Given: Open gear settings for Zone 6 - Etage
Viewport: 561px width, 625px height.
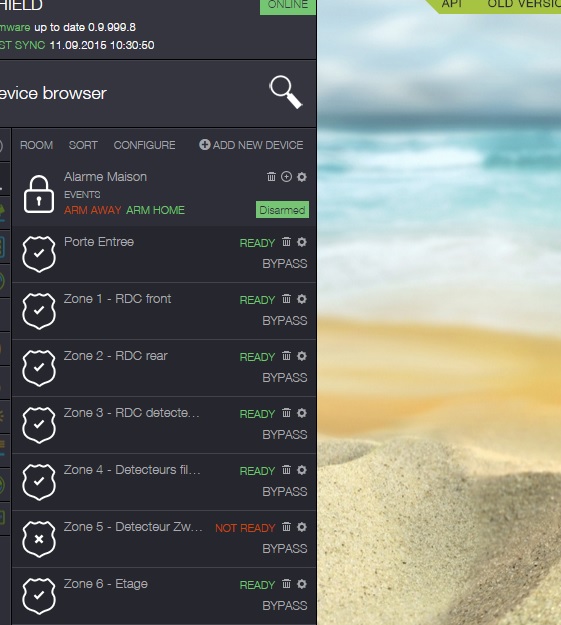Looking at the screenshot, I should pos(302,584).
